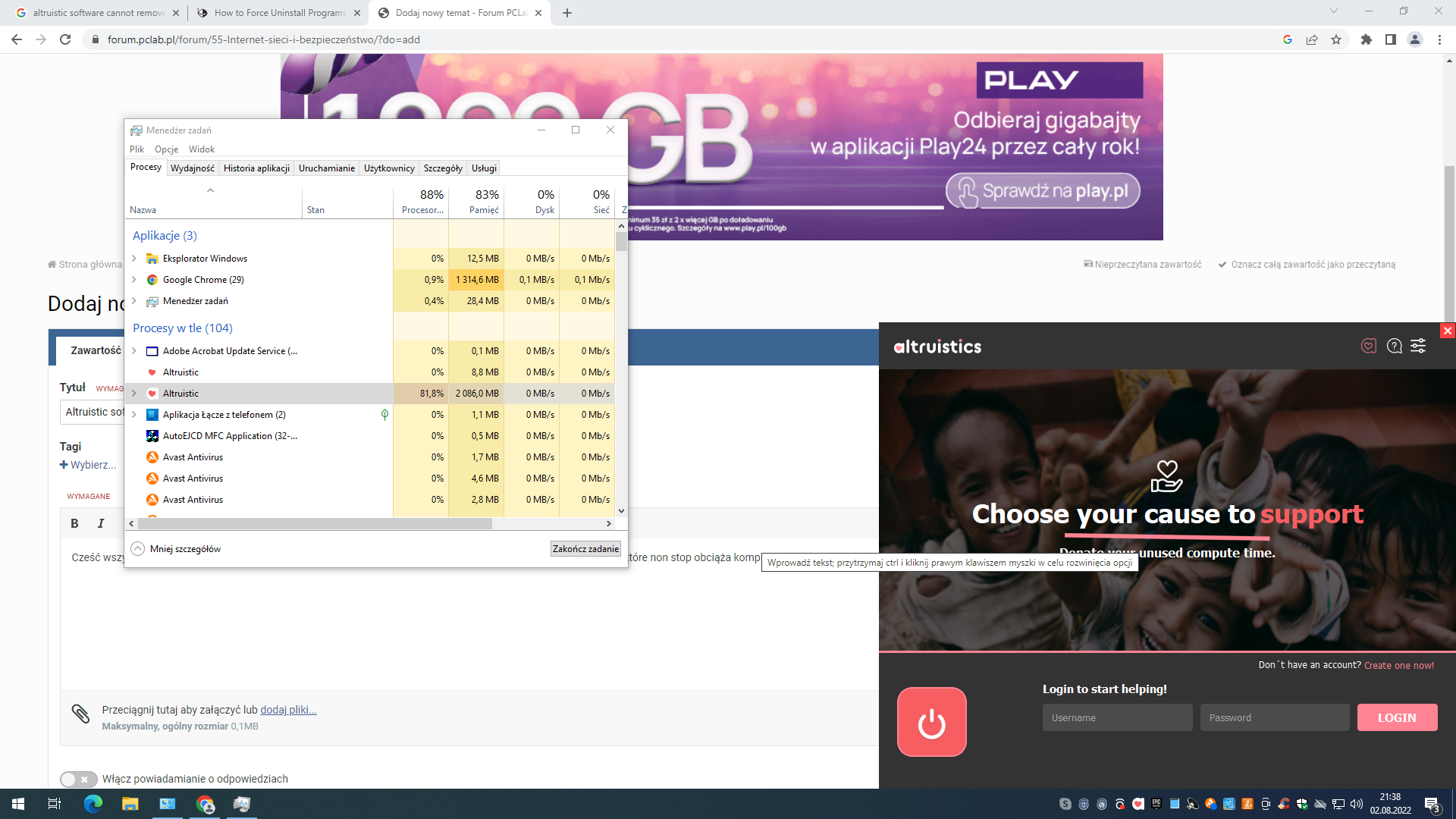Click the Username input field
The height and width of the screenshot is (819, 1456).
(x=1117, y=717)
